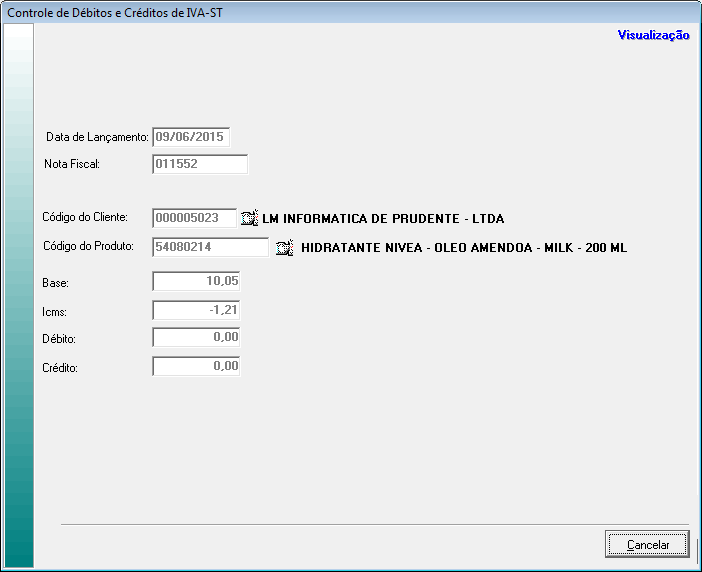Image resolution: width=702 pixels, height=572 pixels.
Task: Click the teal gradient side panel
Action: click(19, 300)
